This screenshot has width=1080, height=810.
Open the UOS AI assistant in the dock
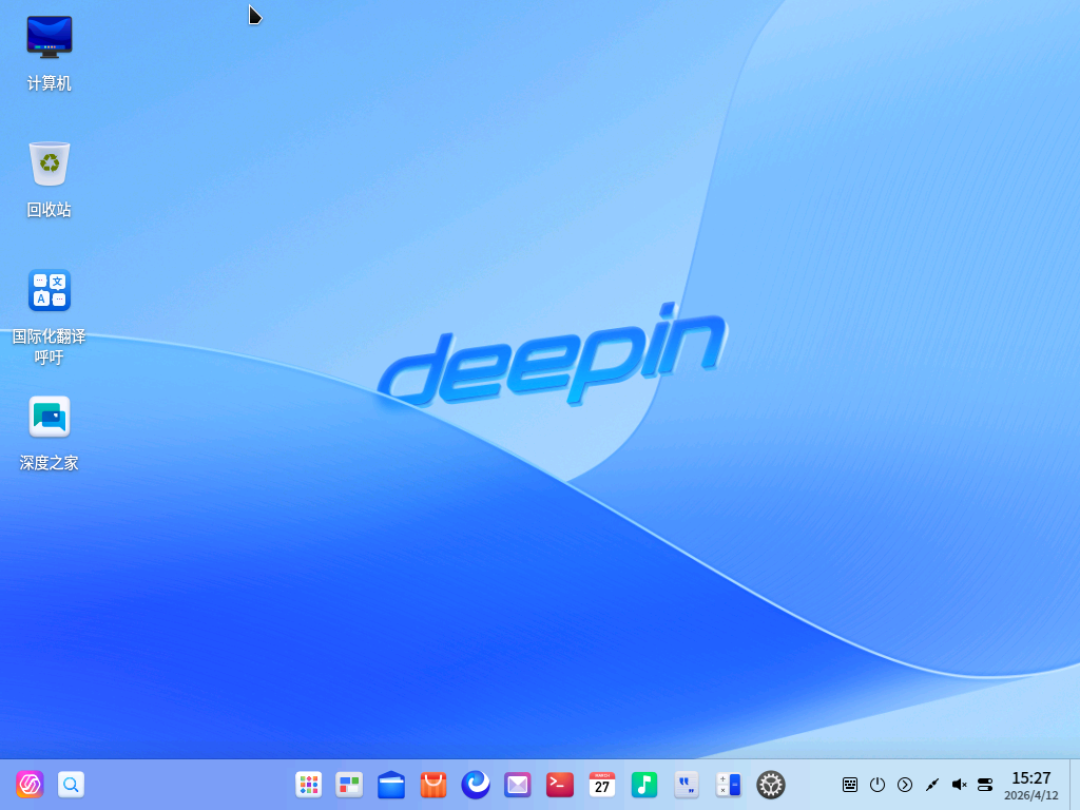coord(30,784)
